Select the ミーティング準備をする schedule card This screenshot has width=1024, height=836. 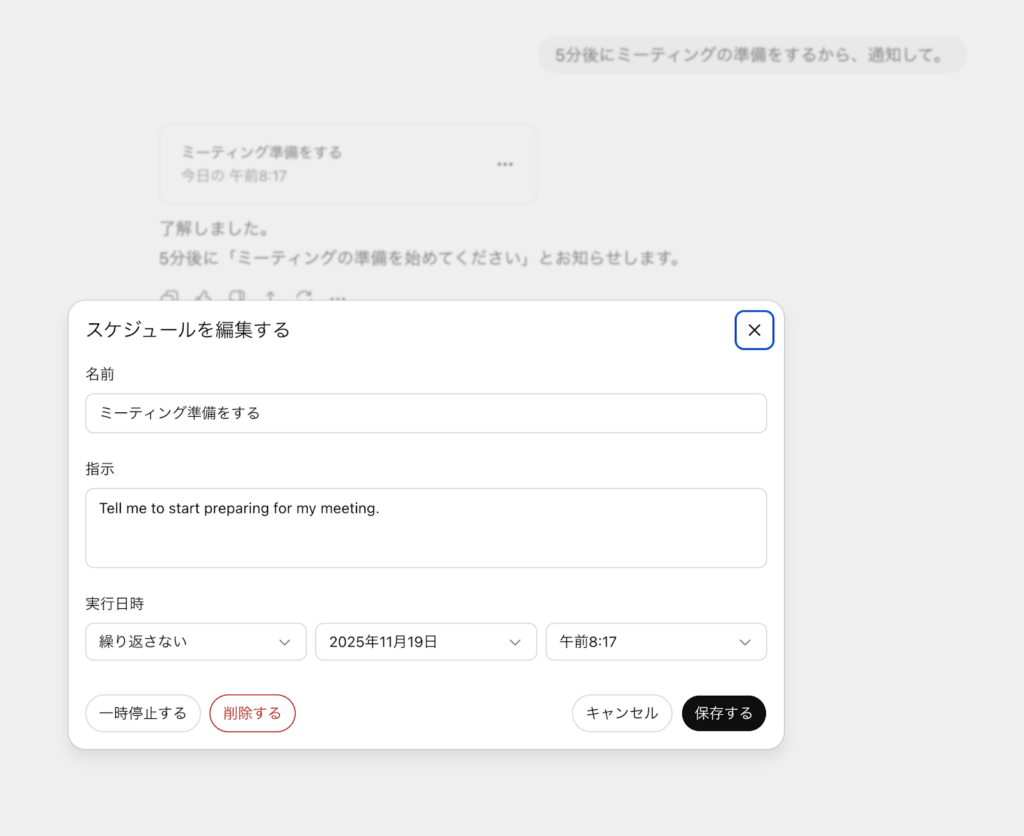[x=347, y=164]
